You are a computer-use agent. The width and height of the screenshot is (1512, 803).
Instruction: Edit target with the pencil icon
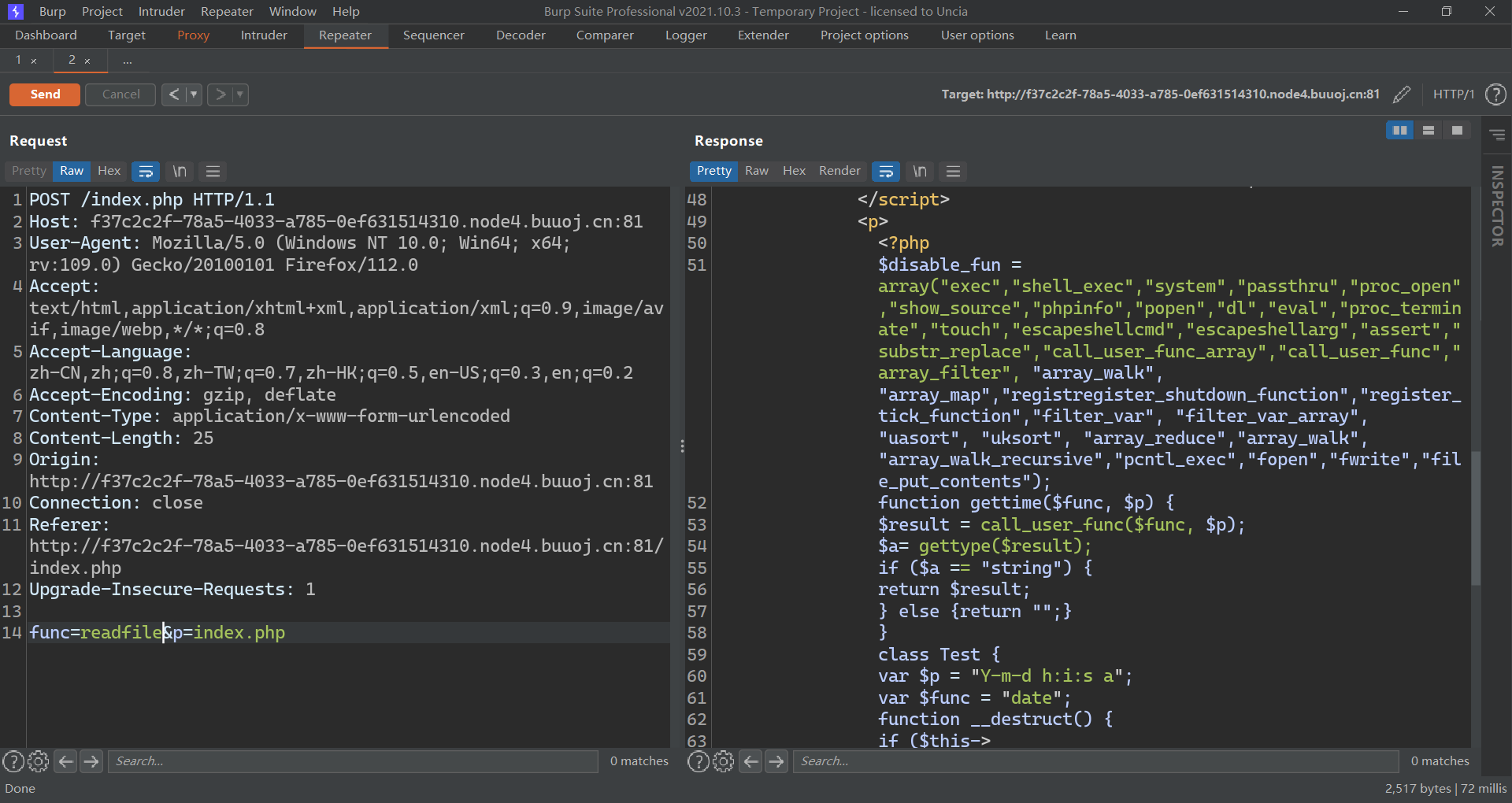(1402, 94)
